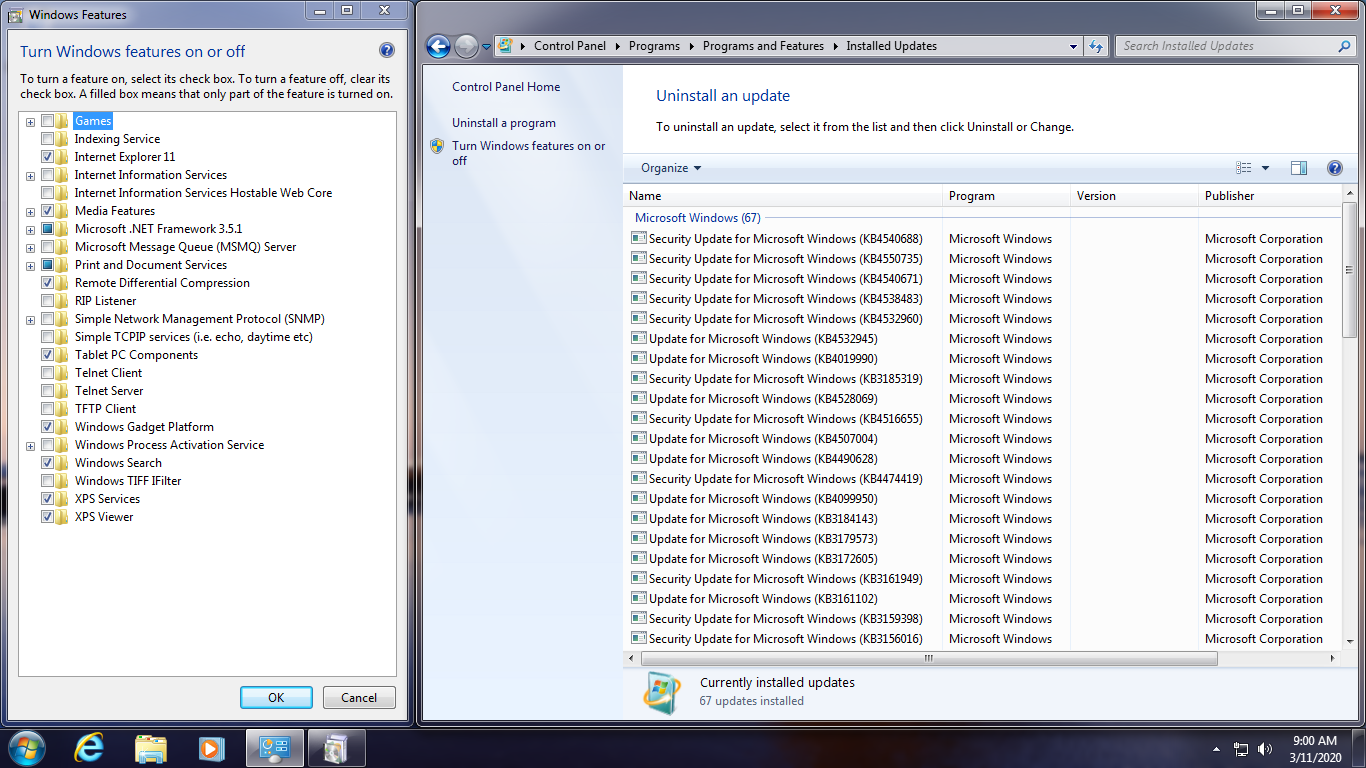Expand the Games tree node
Image resolution: width=1366 pixels, height=768 pixels.
tap(31, 122)
